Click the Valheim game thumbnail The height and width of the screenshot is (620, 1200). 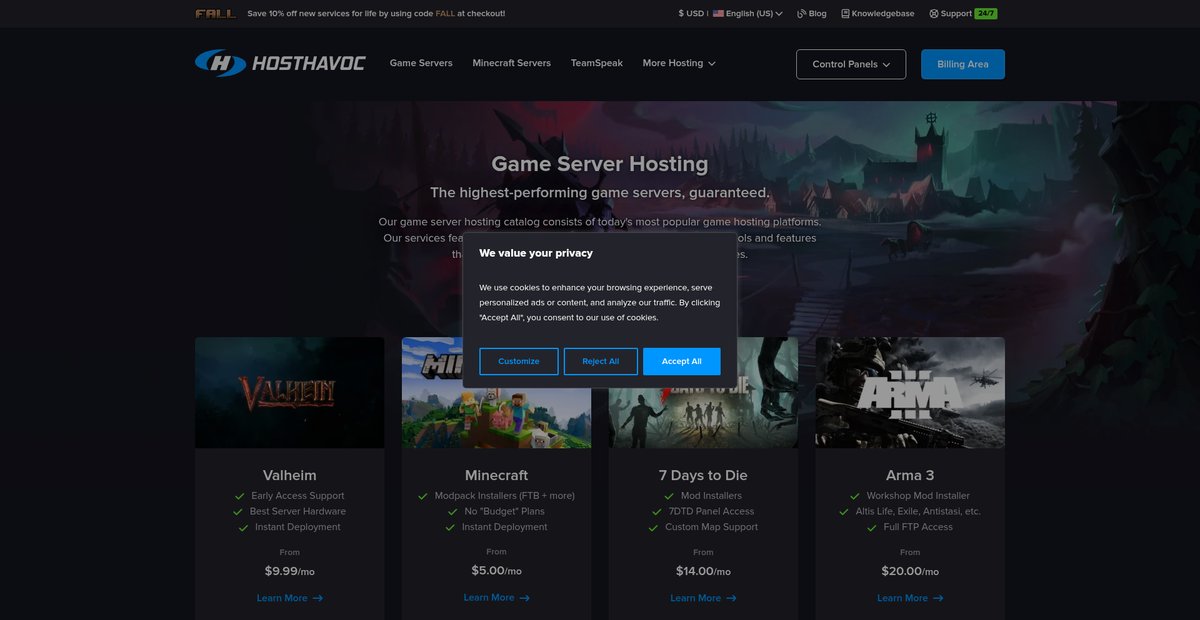[x=290, y=392]
